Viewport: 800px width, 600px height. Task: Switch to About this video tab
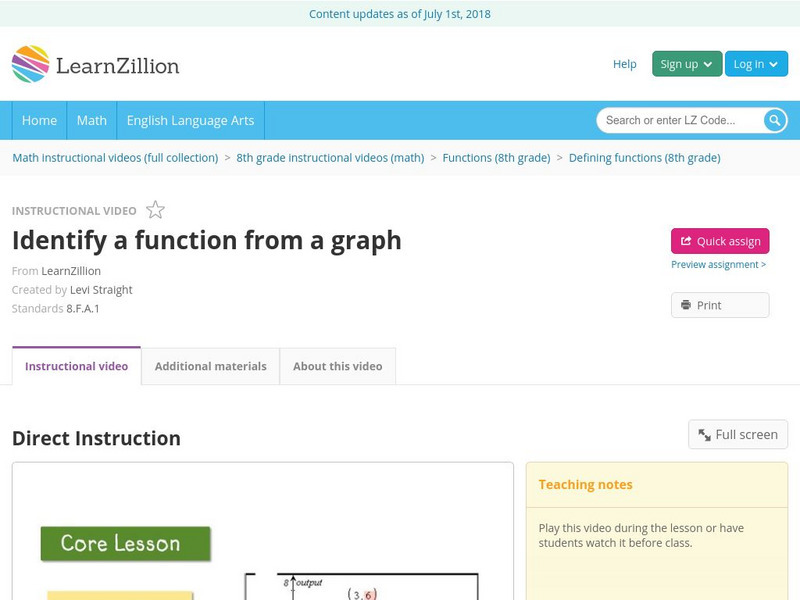click(337, 366)
